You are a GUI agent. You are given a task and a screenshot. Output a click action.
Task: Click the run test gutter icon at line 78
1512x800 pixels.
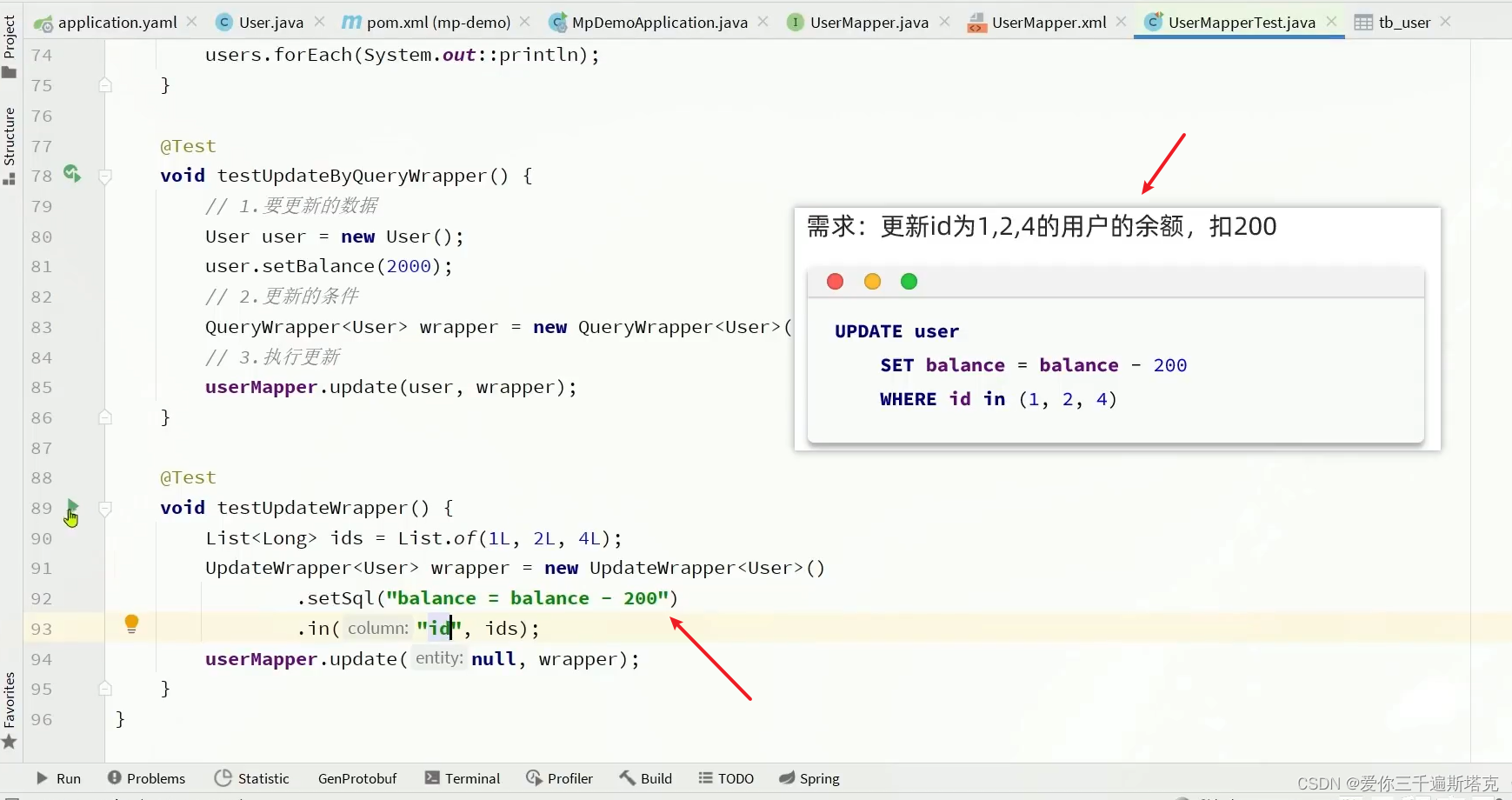[72, 174]
